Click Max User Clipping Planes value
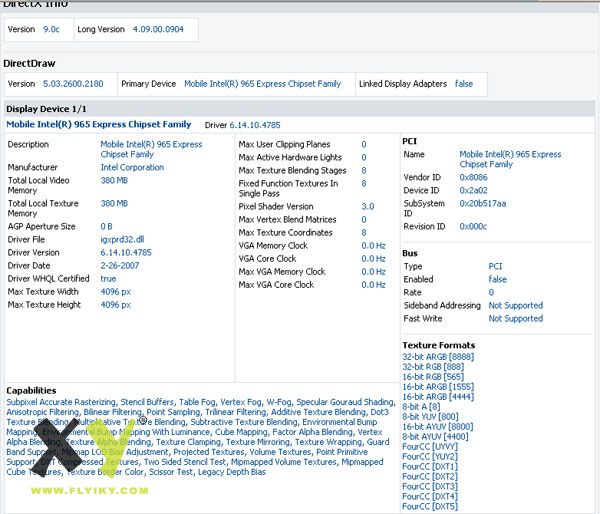 pos(364,144)
